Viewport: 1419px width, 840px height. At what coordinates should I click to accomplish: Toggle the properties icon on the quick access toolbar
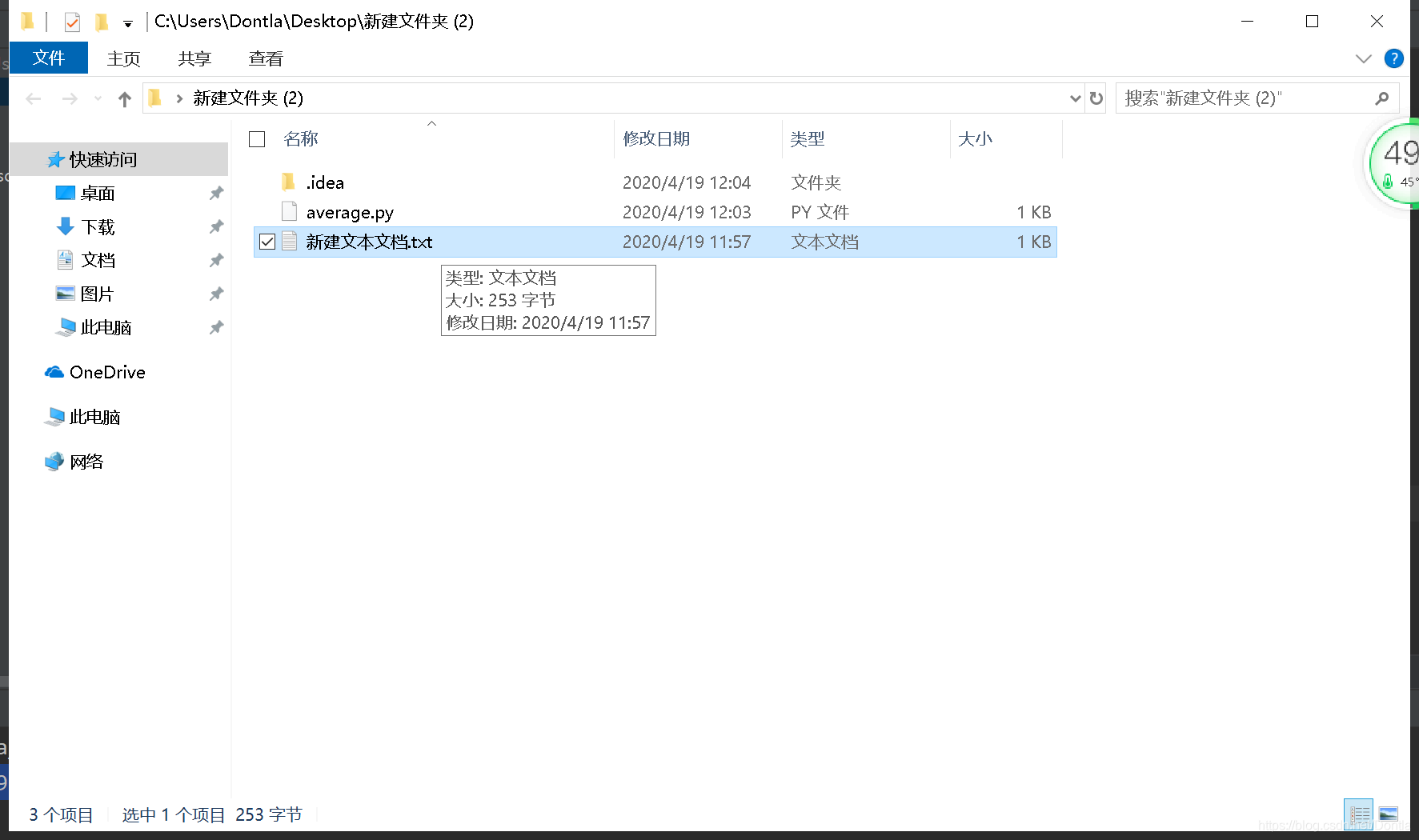tap(71, 22)
